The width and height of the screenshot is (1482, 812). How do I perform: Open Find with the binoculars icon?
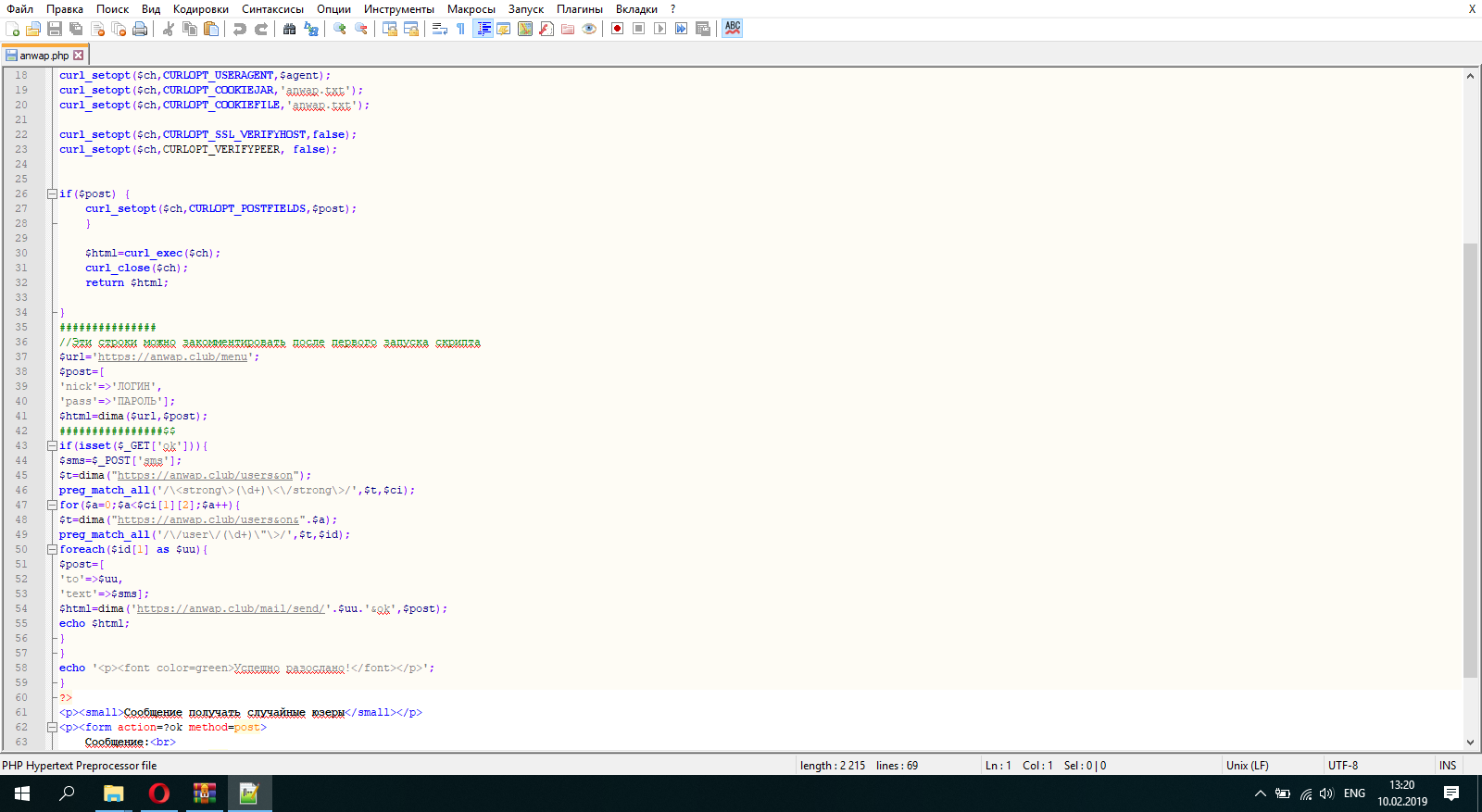click(289, 29)
